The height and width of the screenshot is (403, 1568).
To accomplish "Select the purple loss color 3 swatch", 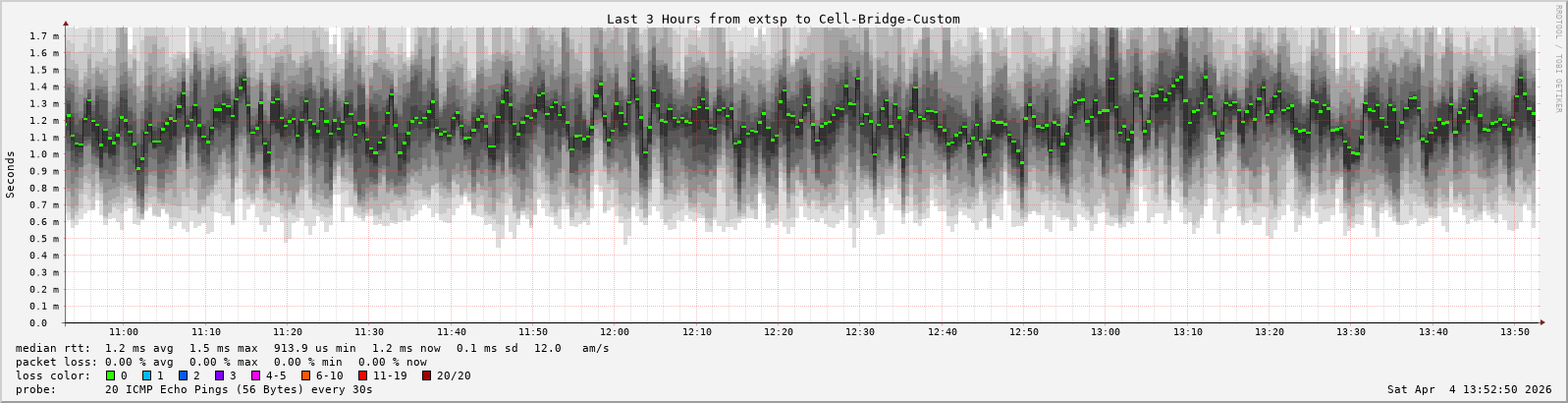I will [x=219, y=375].
